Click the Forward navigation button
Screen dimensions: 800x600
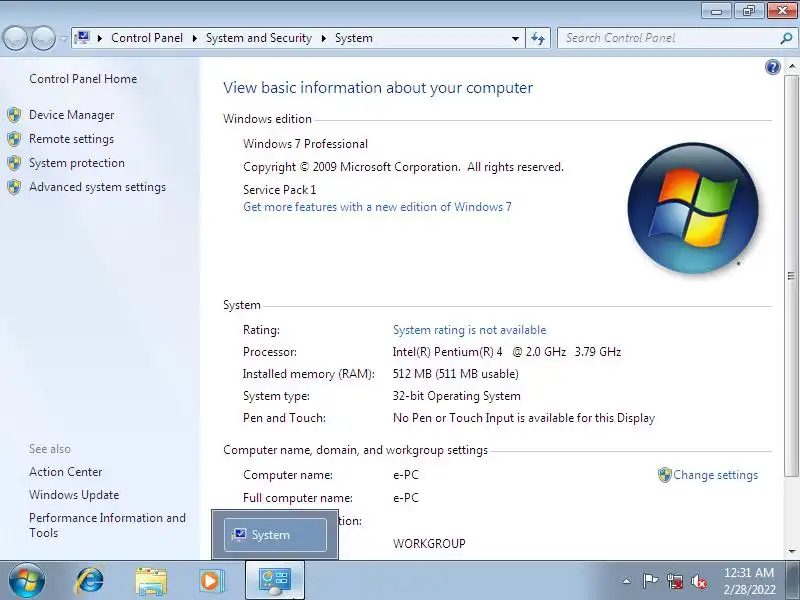click(x=43, y=38)
